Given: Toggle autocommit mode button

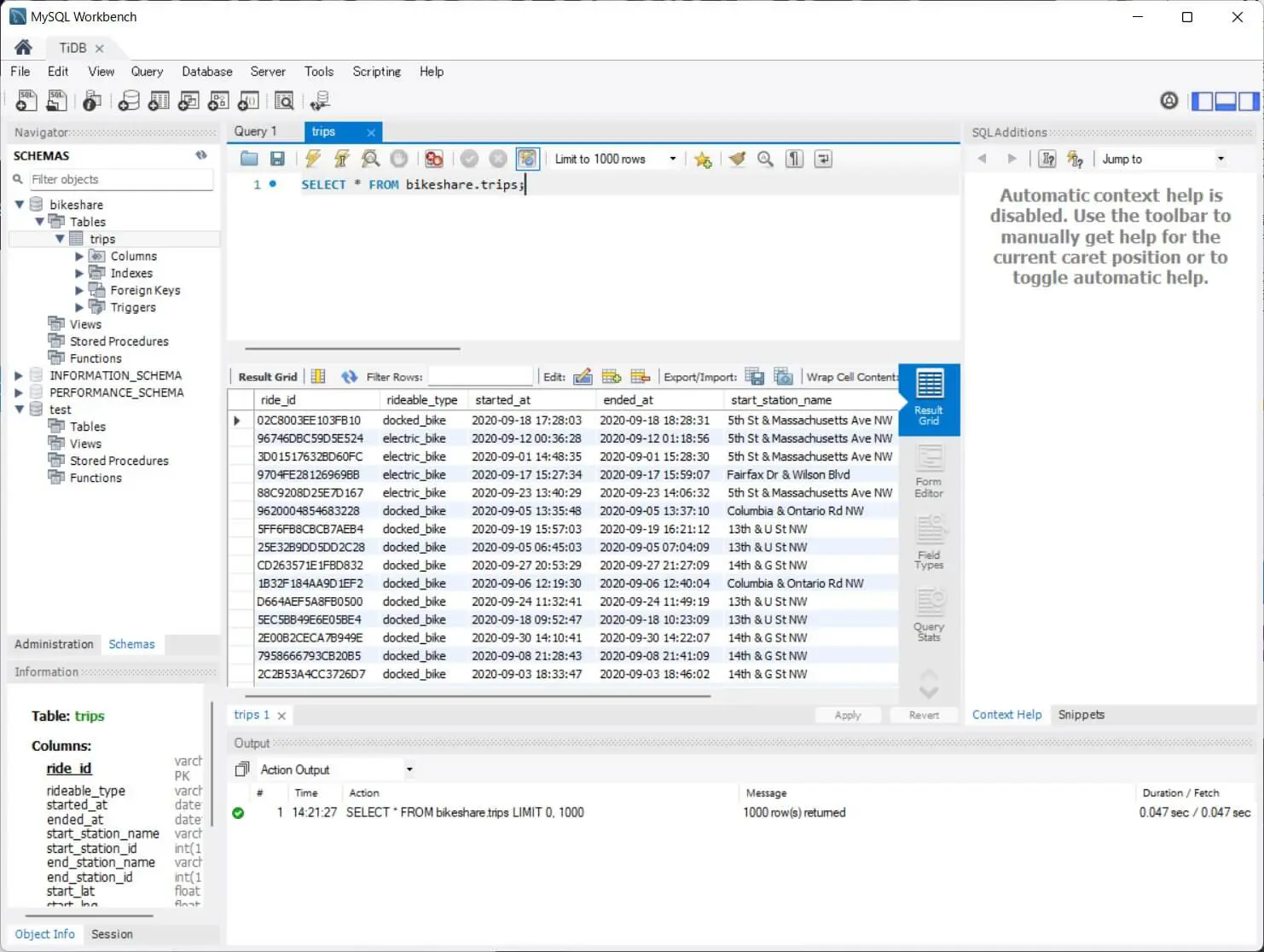Looking at the screenshot, I should click(527, 159).
